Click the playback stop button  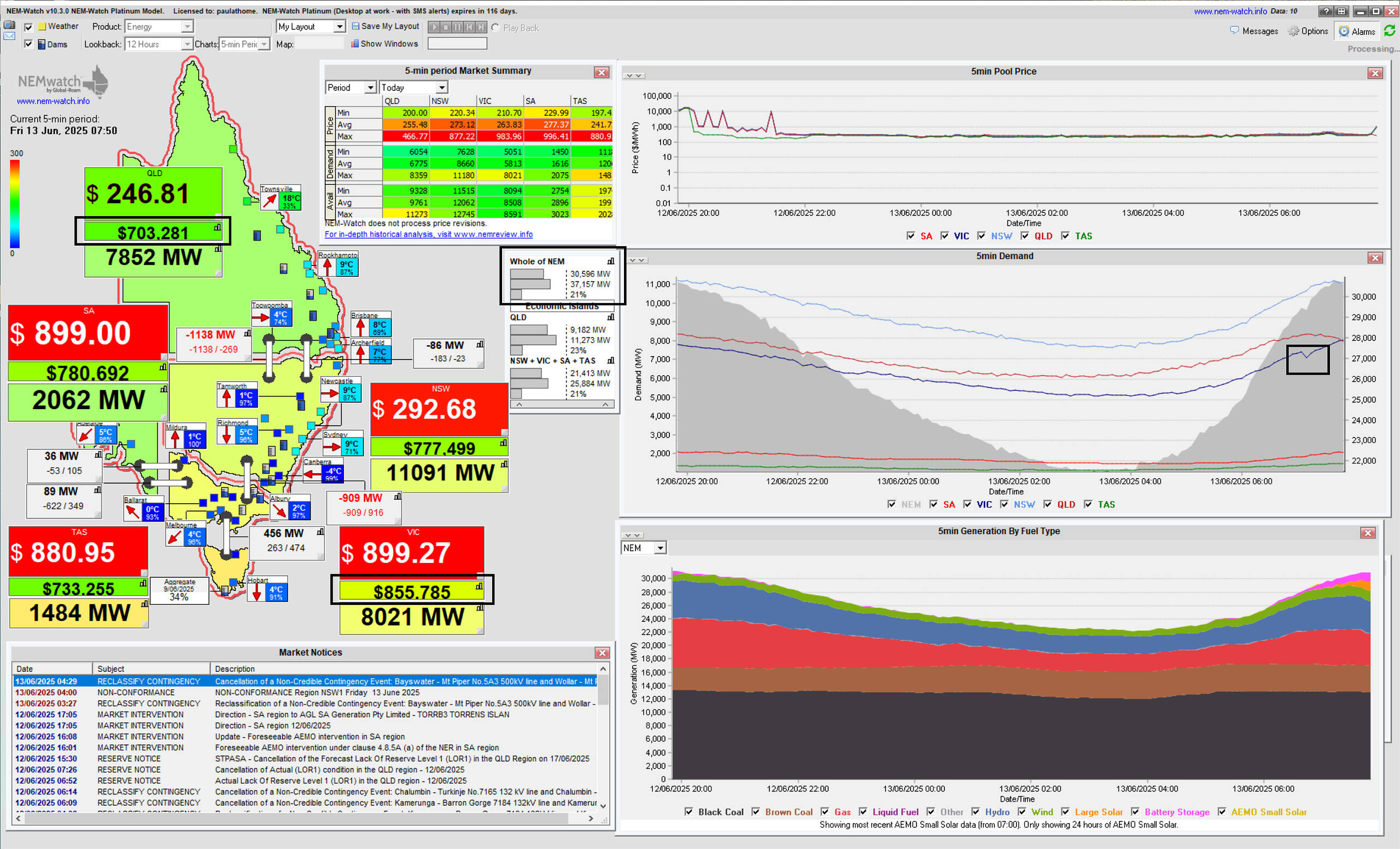(446, 27)
